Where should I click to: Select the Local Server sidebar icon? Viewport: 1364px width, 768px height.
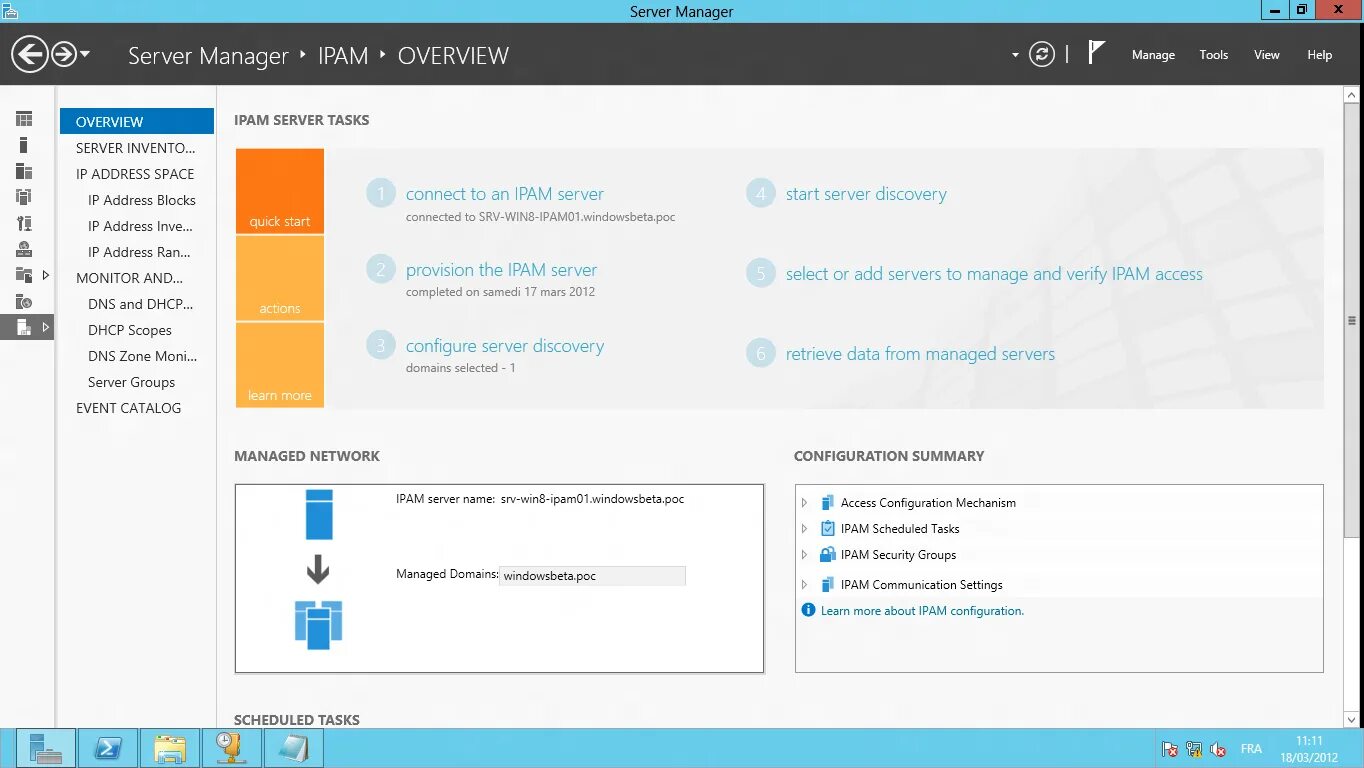point(23,144)
